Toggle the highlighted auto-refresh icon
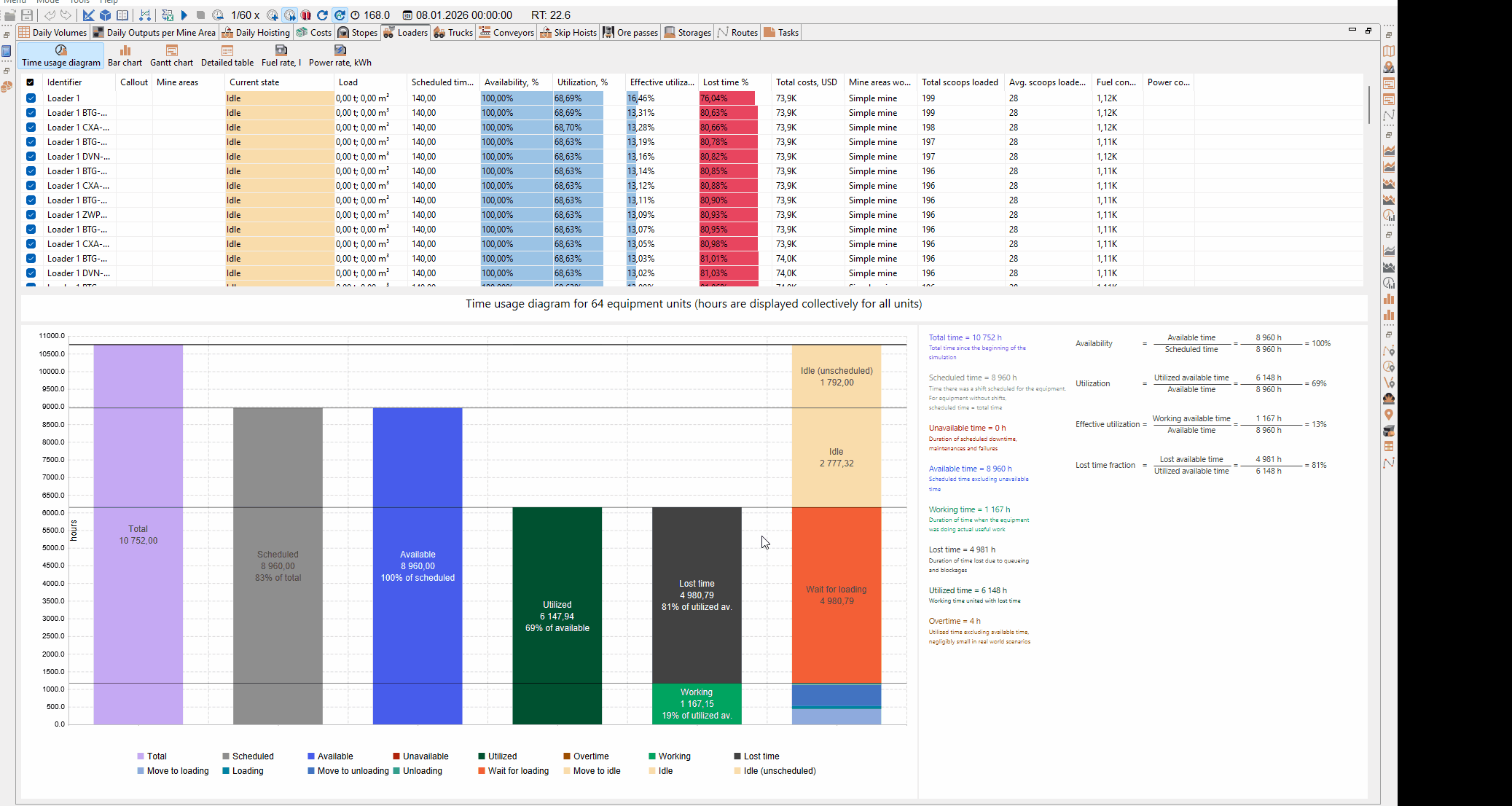This screenshot has height=806, width=1512. coord(340,15)
